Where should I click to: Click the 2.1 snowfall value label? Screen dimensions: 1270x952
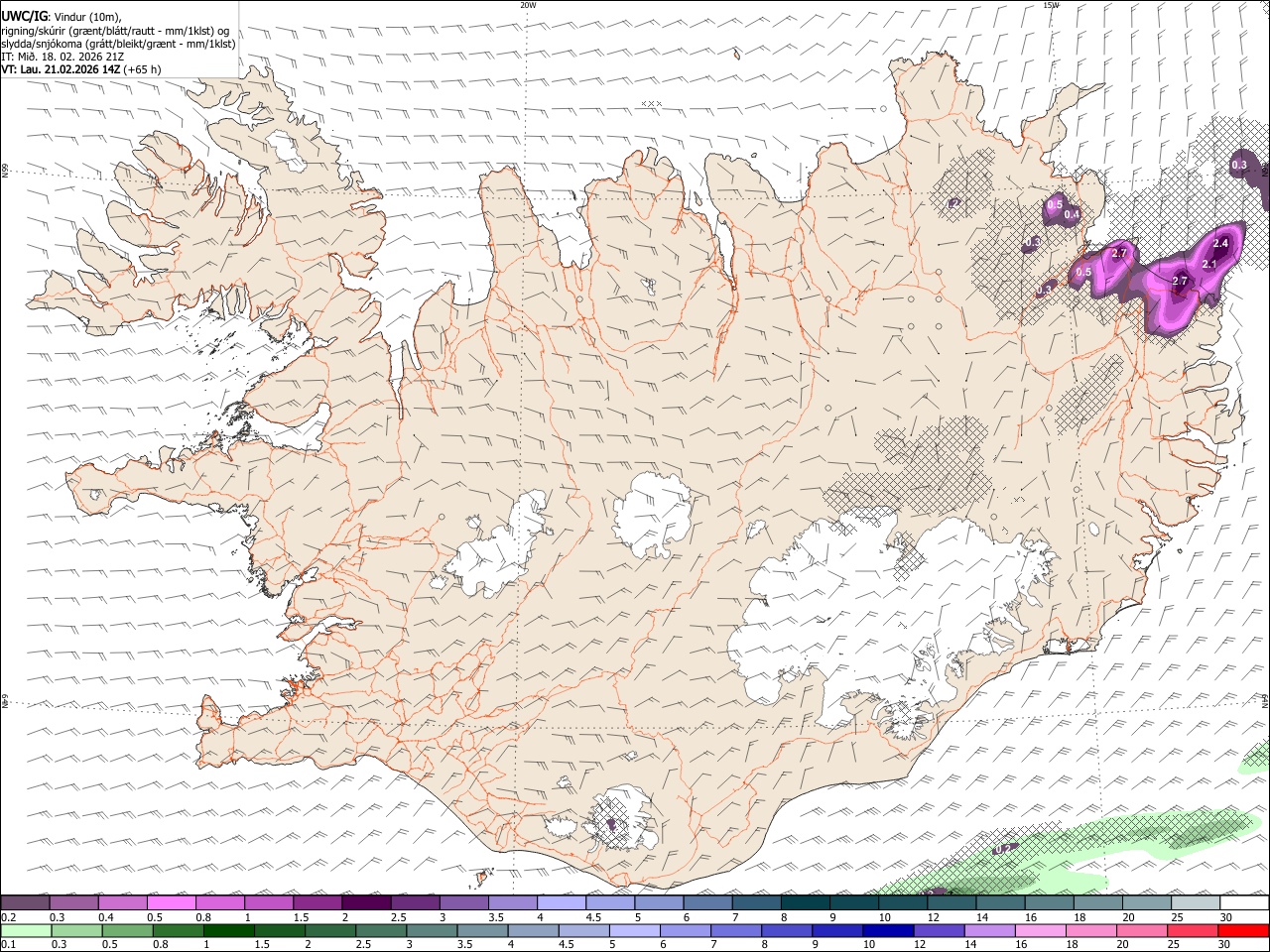pyautogui.click(x=1208, y=265)
